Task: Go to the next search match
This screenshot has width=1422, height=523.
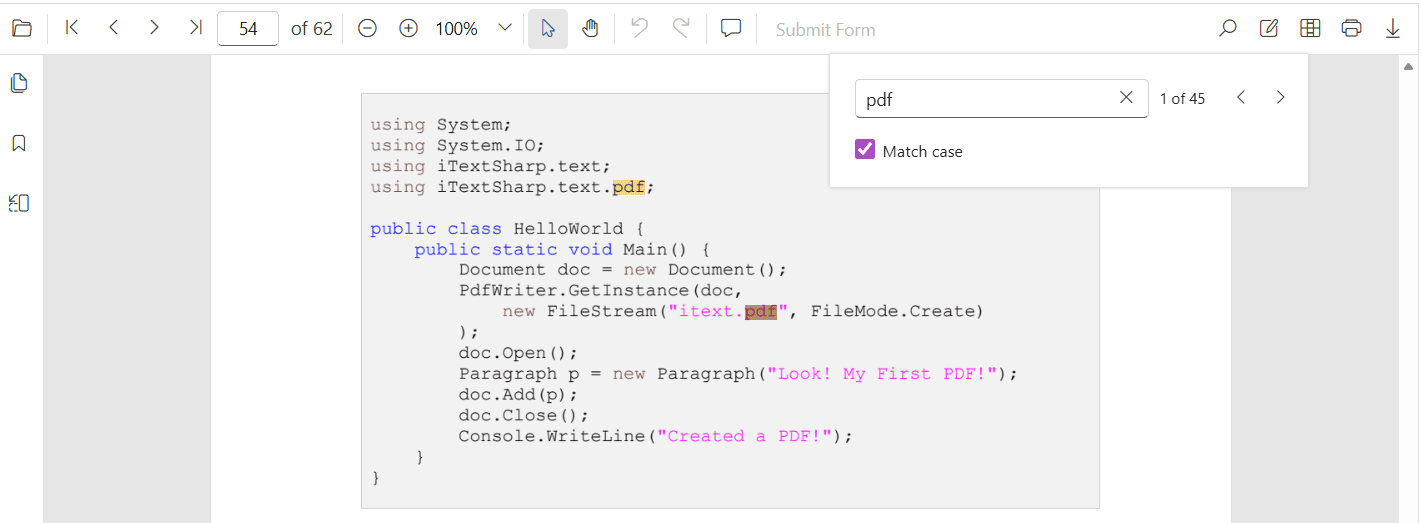Action: [x=1280, y=97]
